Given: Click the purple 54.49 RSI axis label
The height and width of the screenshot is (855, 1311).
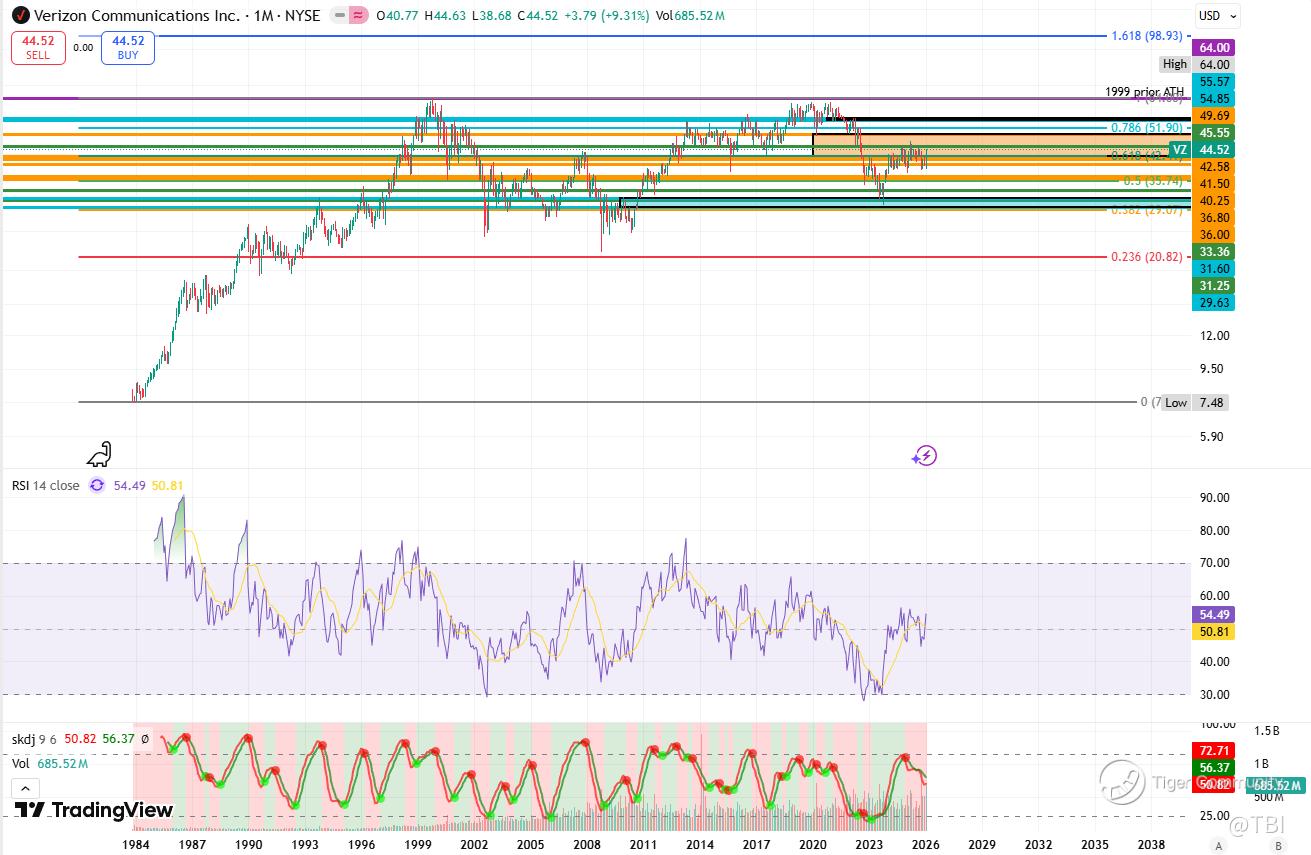Looking at the screenshot, I should tap(1214, 615).
